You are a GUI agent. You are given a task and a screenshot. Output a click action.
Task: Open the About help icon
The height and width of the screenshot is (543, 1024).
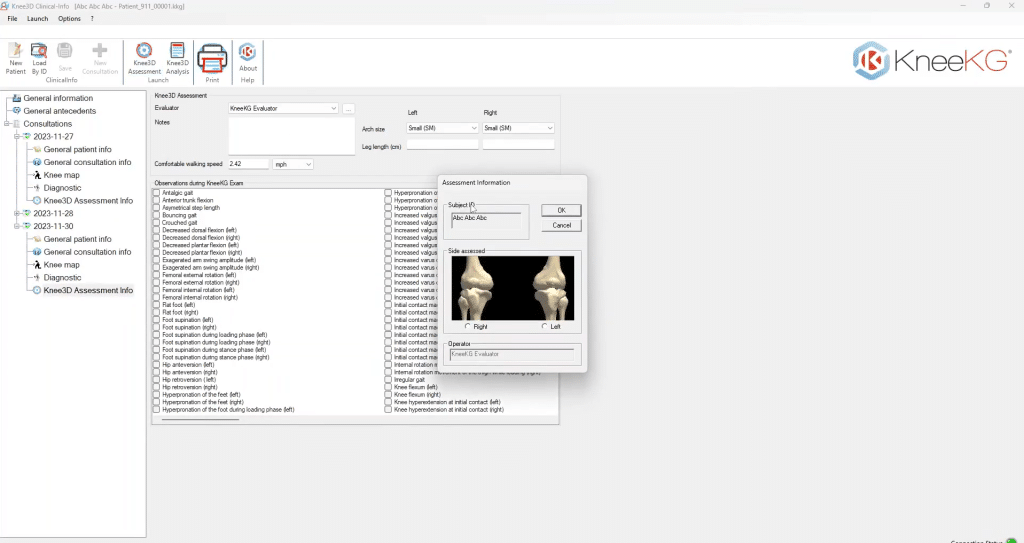[248, 53]
